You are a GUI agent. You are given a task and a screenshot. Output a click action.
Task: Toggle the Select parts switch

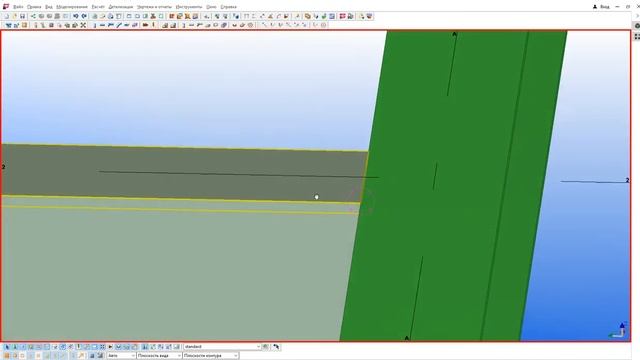coord(23,347)
